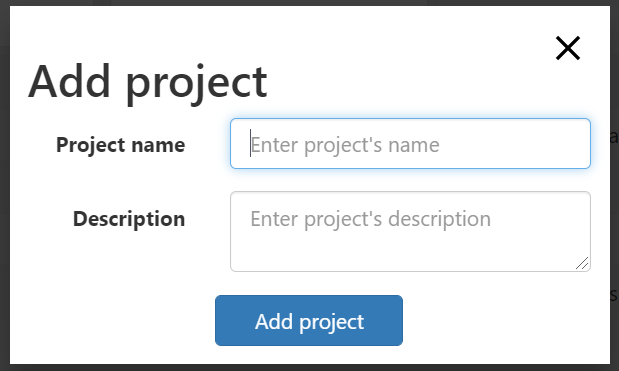The height and width of the screenshot is (371, 619).
Task: Activate the highlighted name input box
Action: click(x=410, y=144)
